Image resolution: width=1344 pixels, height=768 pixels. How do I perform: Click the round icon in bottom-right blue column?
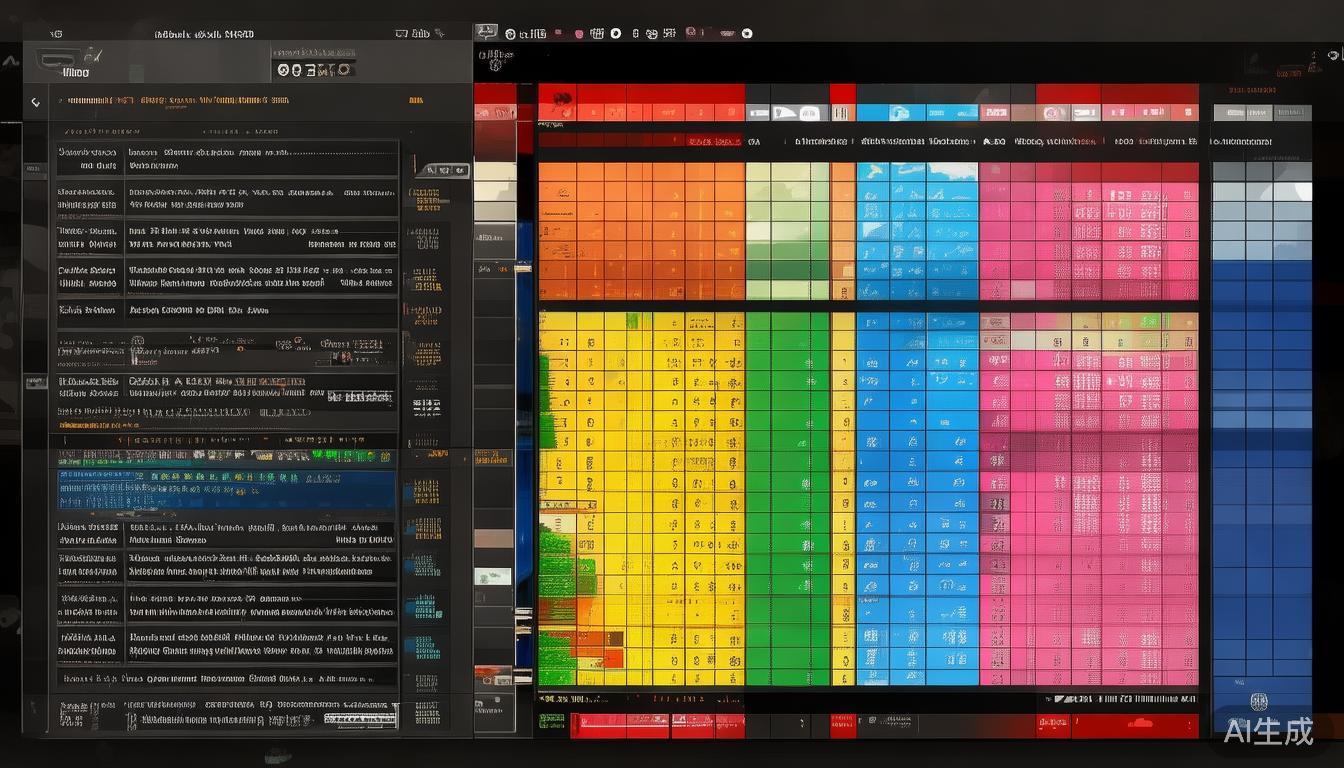point(1258,702)
